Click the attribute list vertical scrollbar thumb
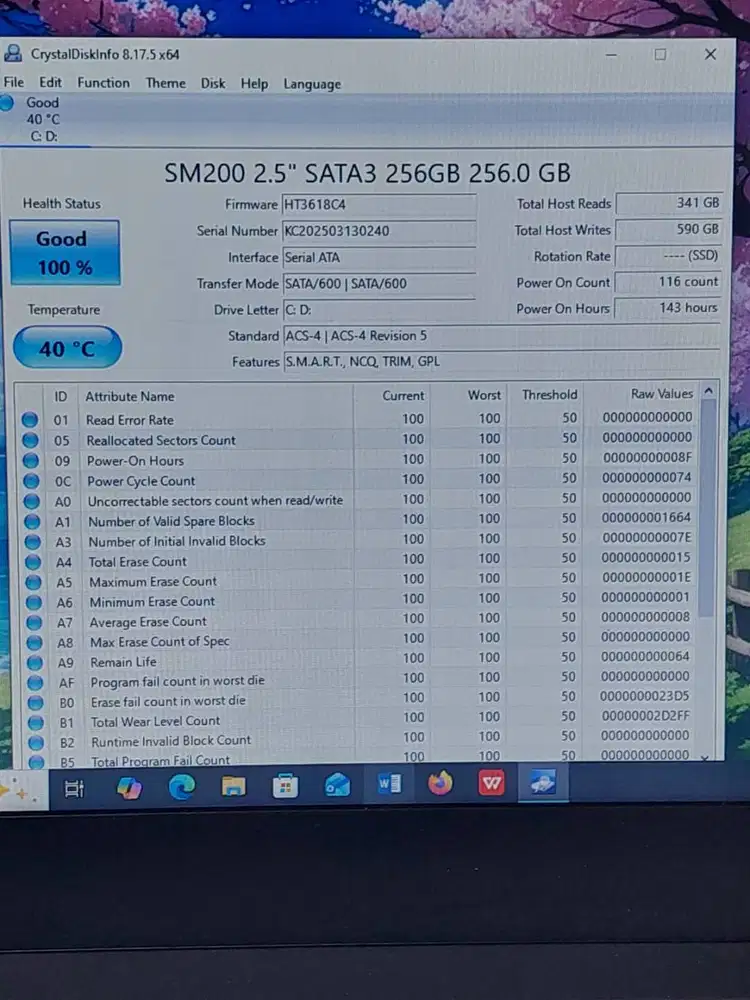Image resolution: width=750 pixels, height=1000 pixels. (707, 508)
